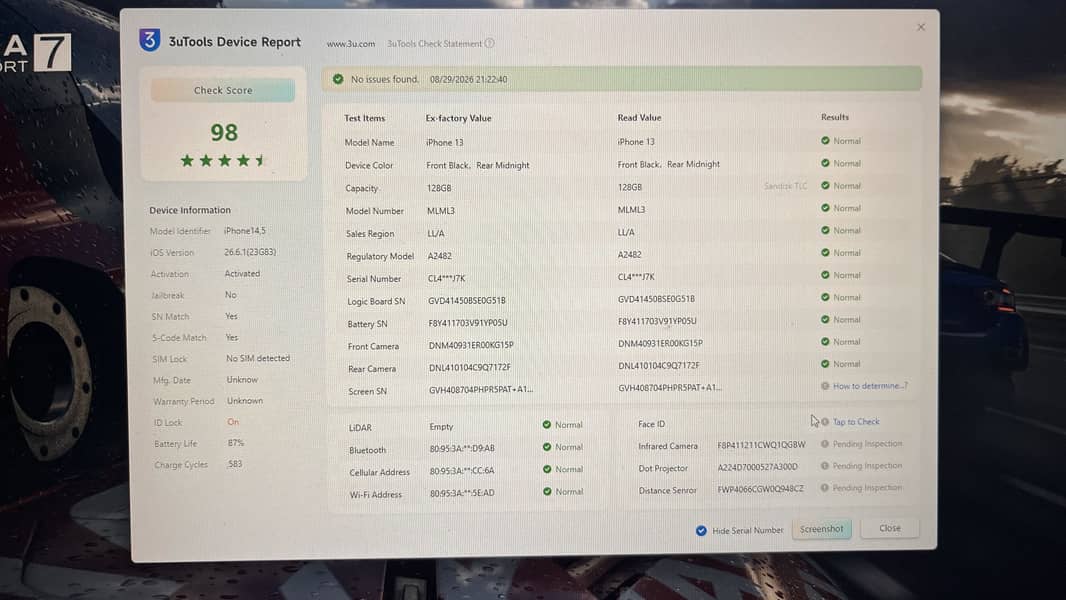Click the Normal status icon for Model Name
1066x600 pixels.
pos(825,141)
